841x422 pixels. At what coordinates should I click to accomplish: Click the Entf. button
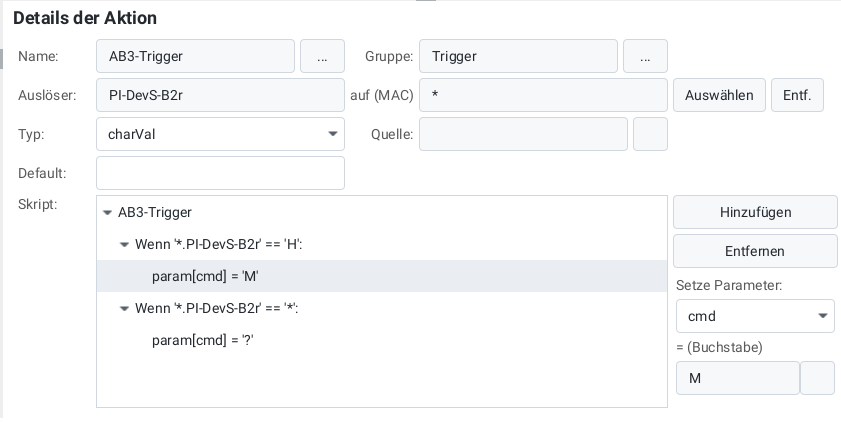(x=797, y=96)
